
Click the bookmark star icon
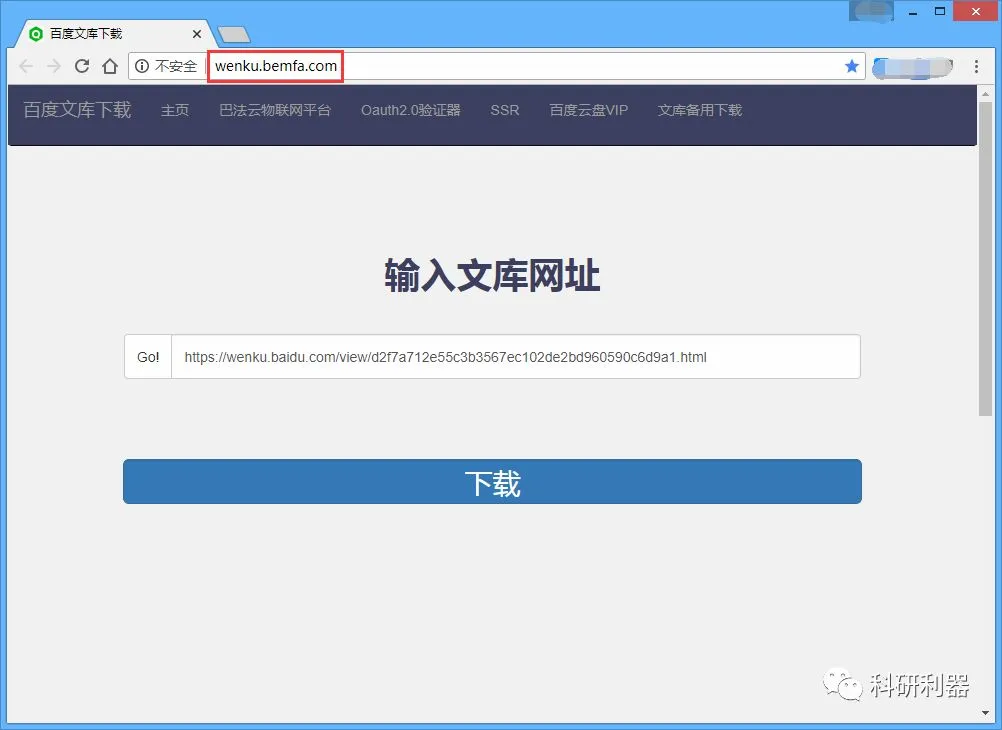point(851,66)
